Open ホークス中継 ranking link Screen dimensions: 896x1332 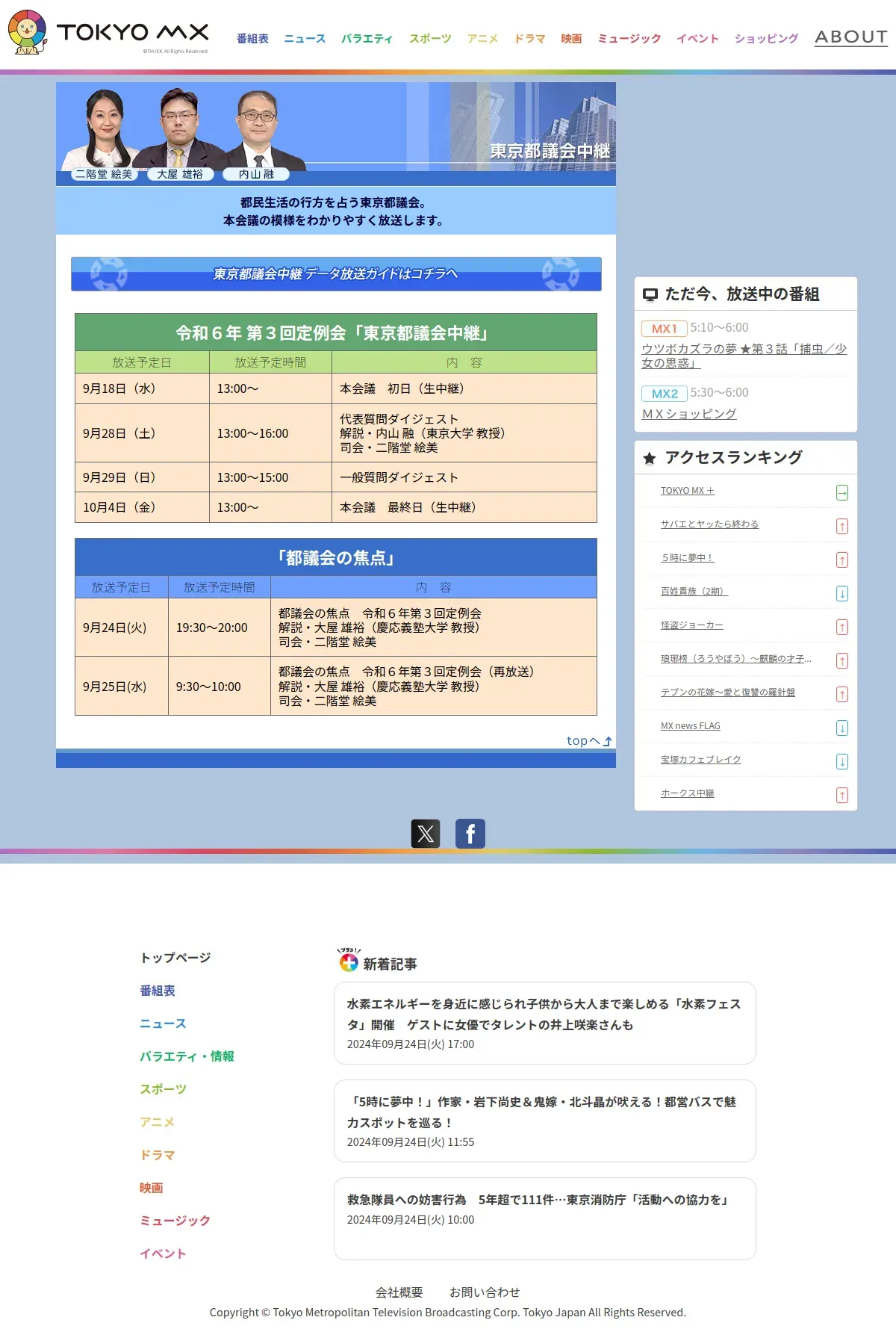[687, 793]
